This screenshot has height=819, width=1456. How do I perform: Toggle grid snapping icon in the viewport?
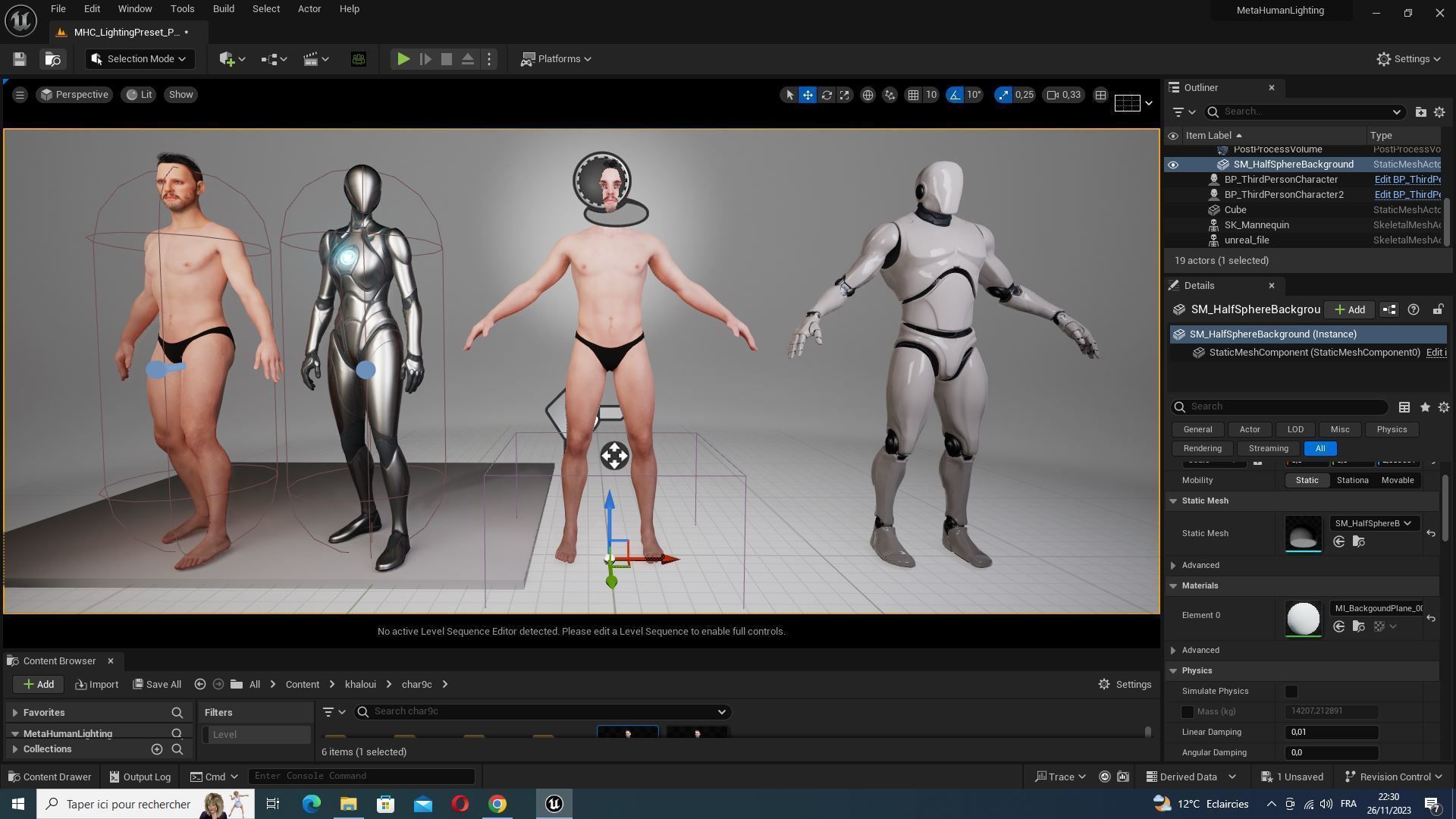913,95
